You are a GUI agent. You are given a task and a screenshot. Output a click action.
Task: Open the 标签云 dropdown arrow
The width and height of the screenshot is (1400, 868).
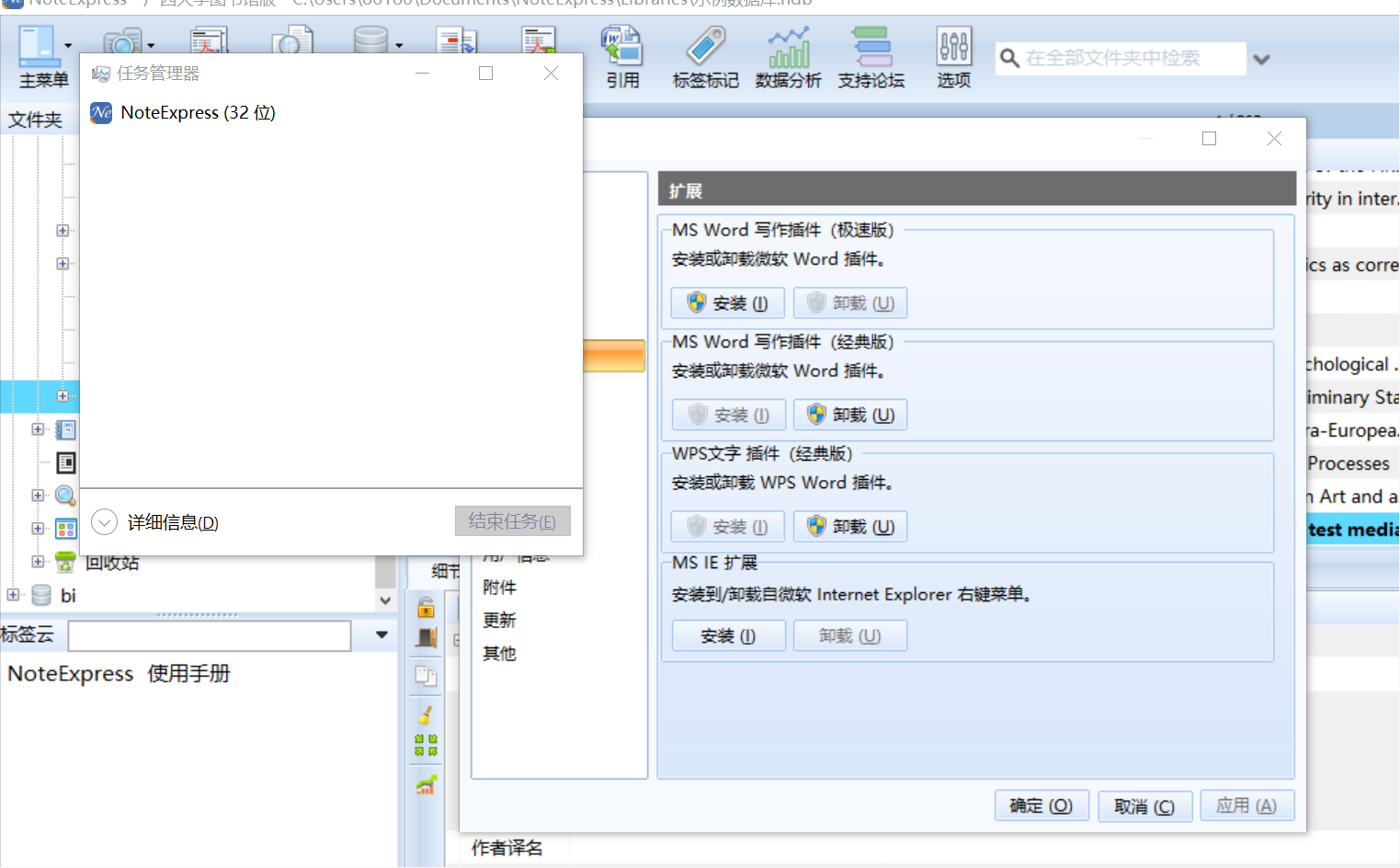381,634
